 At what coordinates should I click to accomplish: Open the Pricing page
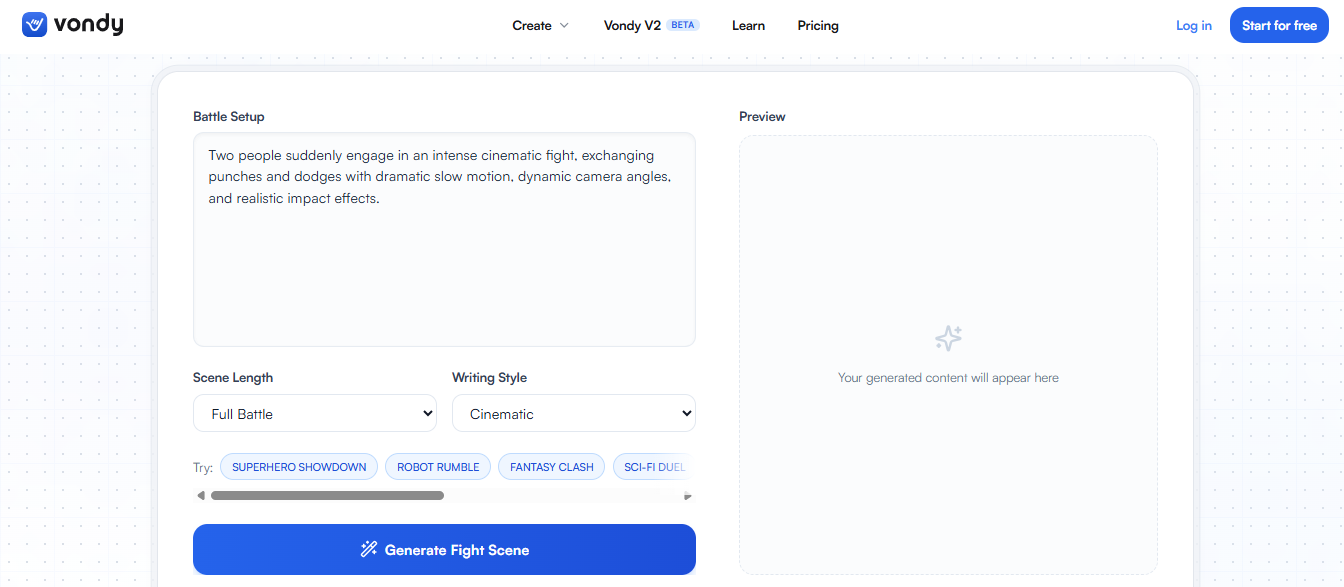click(x=818, y=26)
